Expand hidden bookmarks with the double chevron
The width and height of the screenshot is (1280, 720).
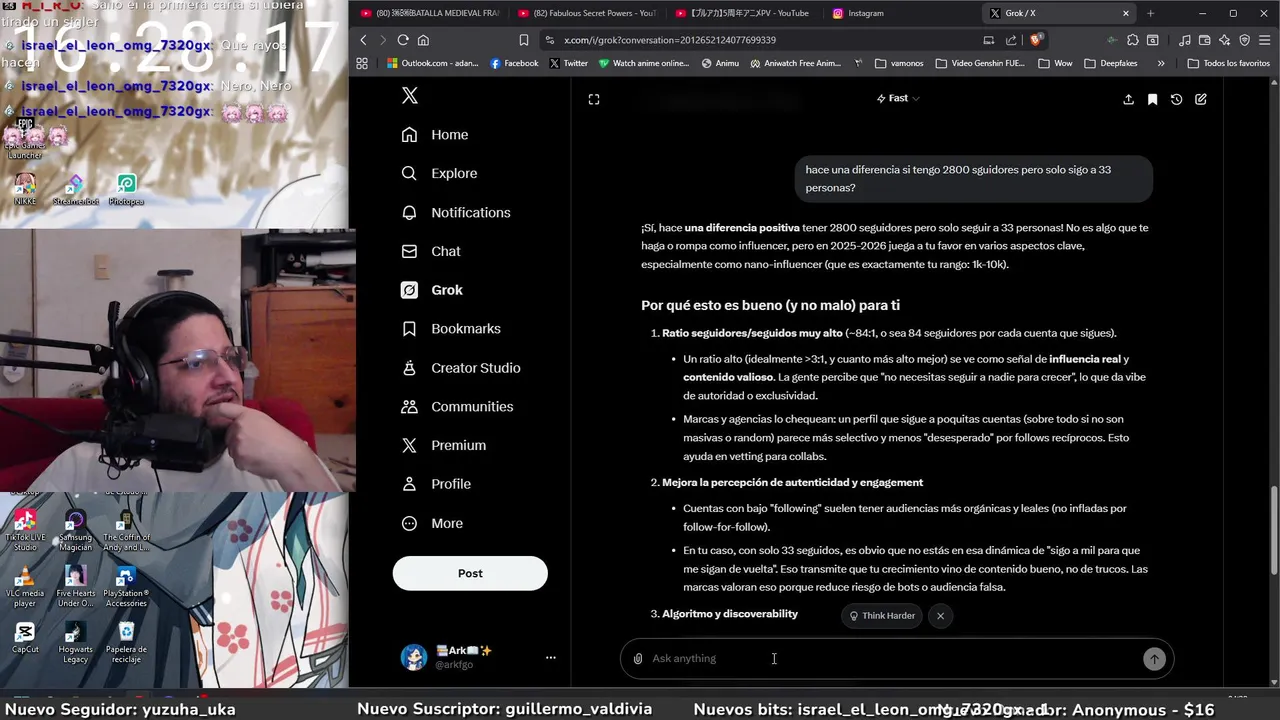pos(1161,63)
